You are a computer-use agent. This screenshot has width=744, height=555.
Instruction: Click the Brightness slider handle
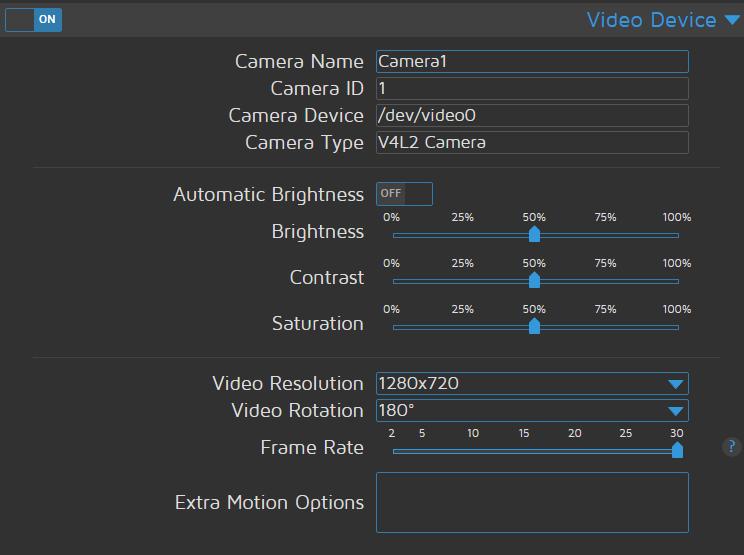534,234
